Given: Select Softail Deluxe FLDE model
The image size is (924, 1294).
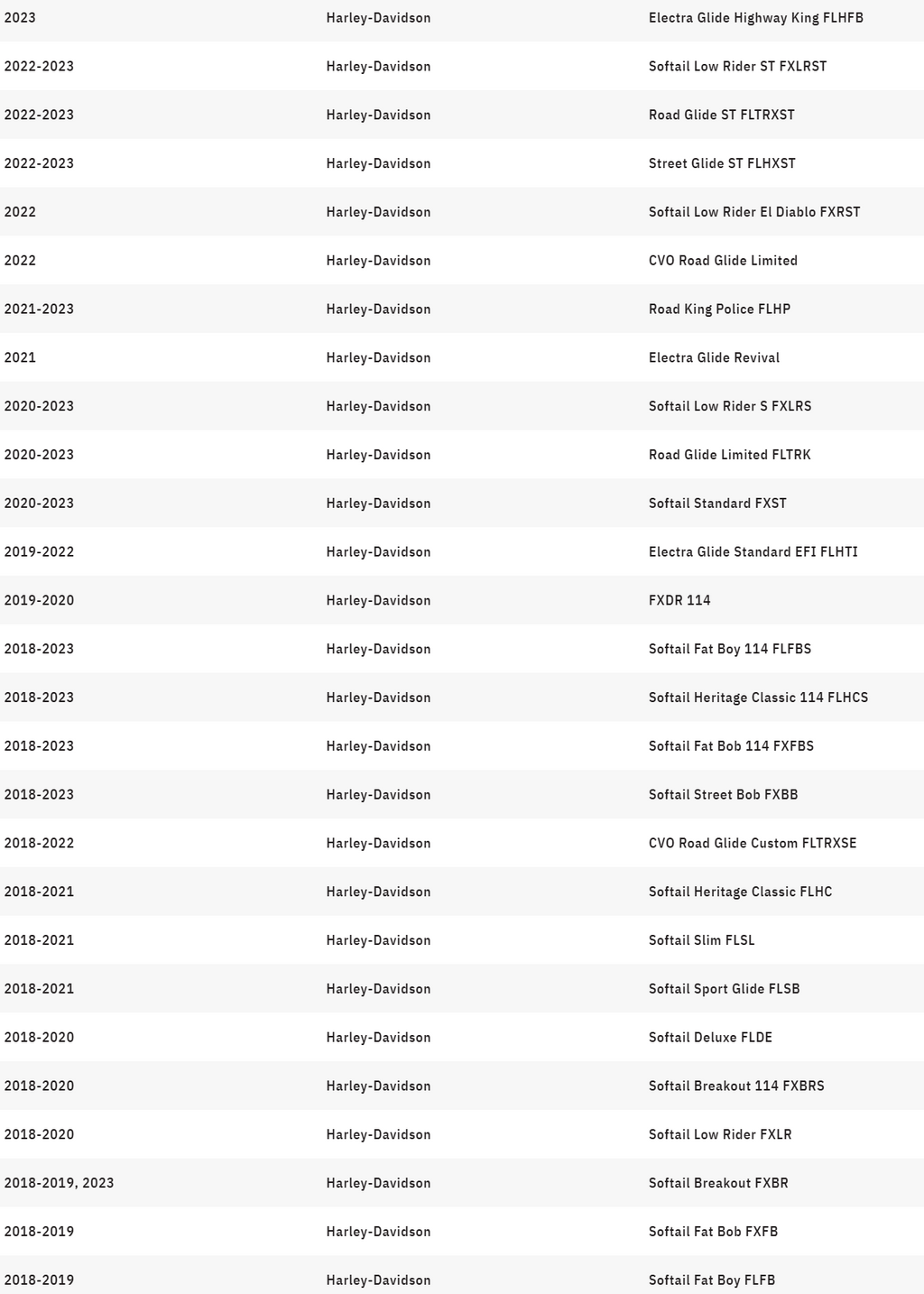Looking at the screenshot, I should tap(710, 1038).
